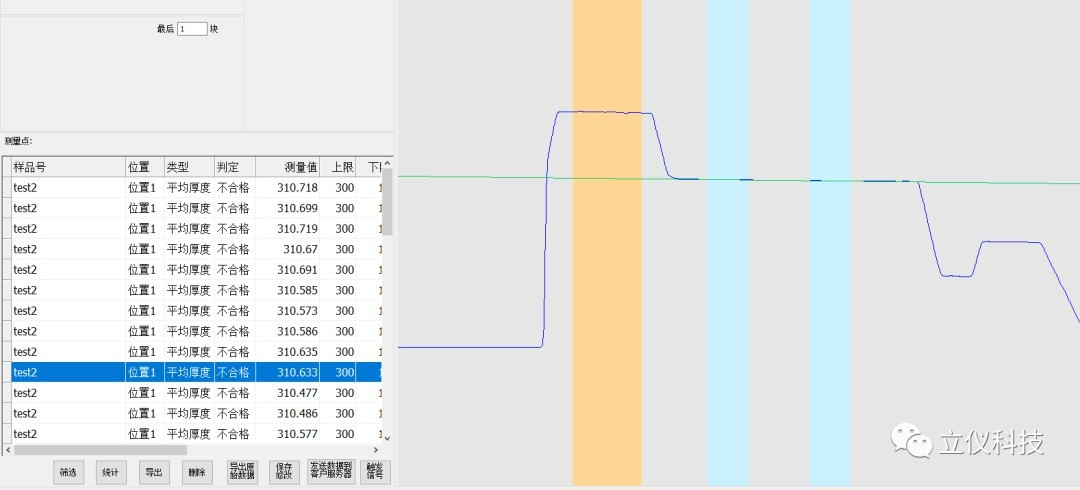The height and width of the screenshot is (490, 1080).
Task: Click the horizontal scrollbar right arrow
Action: coord(376,450)
